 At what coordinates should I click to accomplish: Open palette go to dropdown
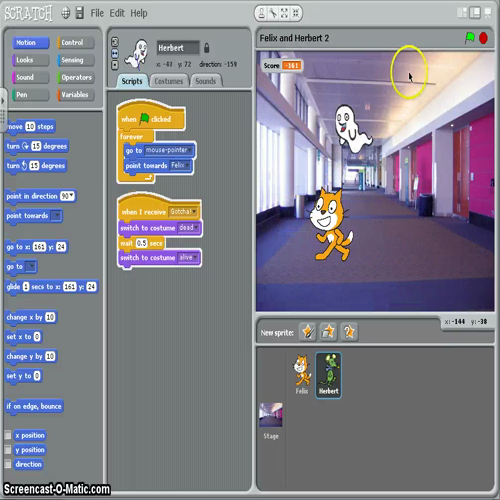[31, 266]
